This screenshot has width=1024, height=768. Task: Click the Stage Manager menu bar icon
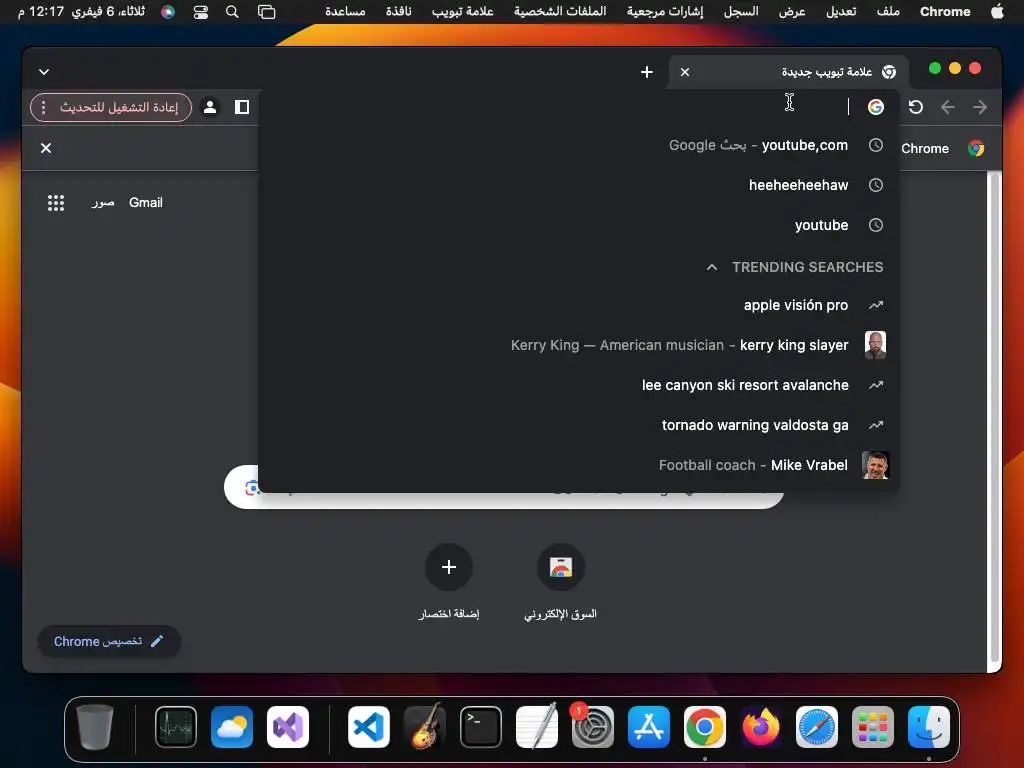point(266,12)
